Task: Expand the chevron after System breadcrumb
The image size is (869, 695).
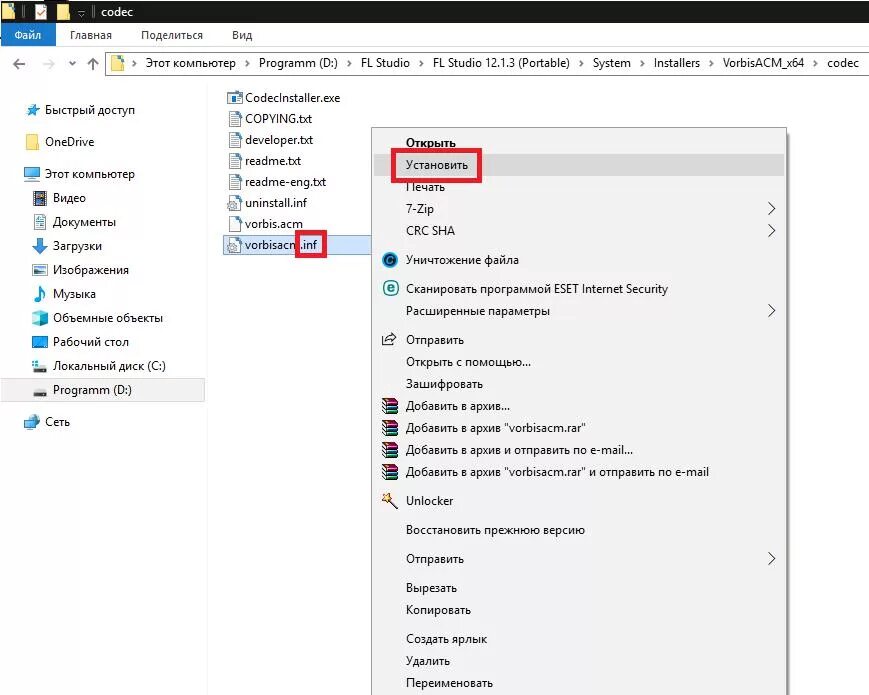Action: click(642, 63)
